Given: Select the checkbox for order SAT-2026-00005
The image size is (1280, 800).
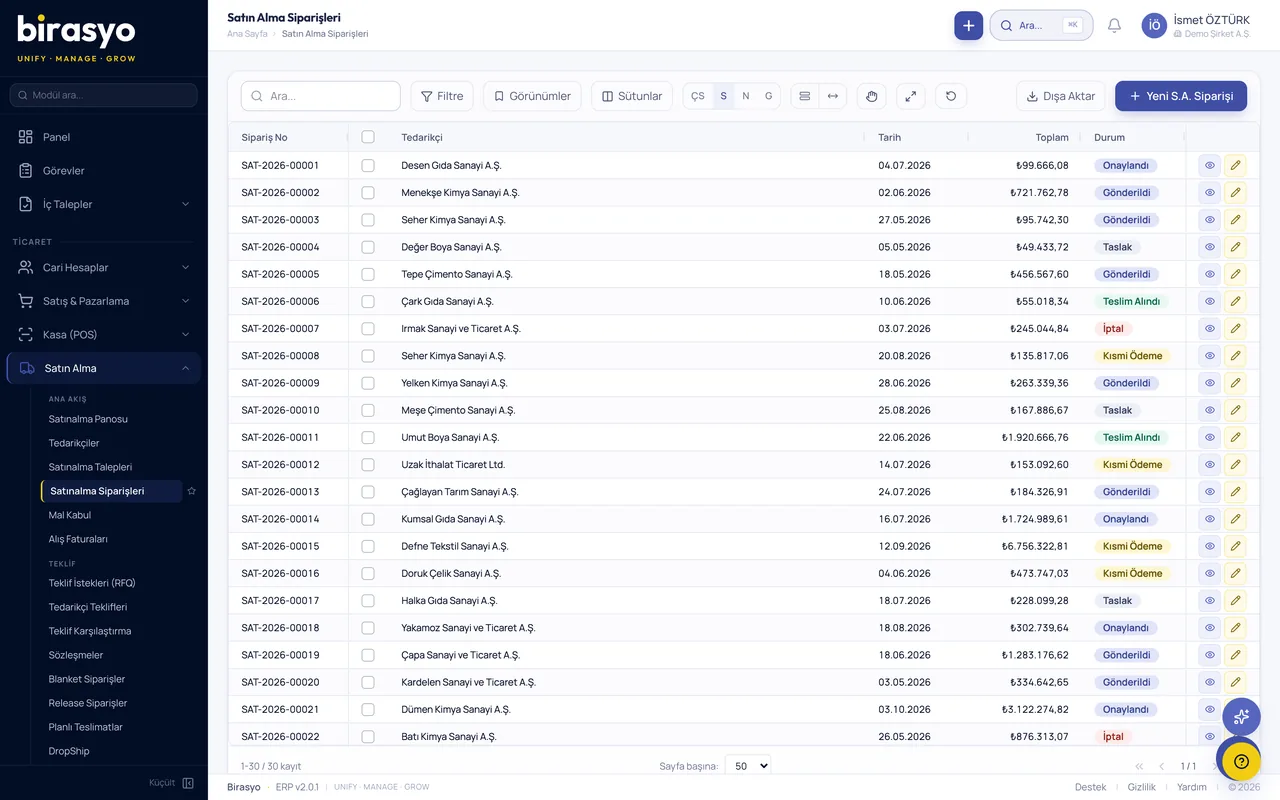Looking at the screenshot, I should click(x=368, y=274).
